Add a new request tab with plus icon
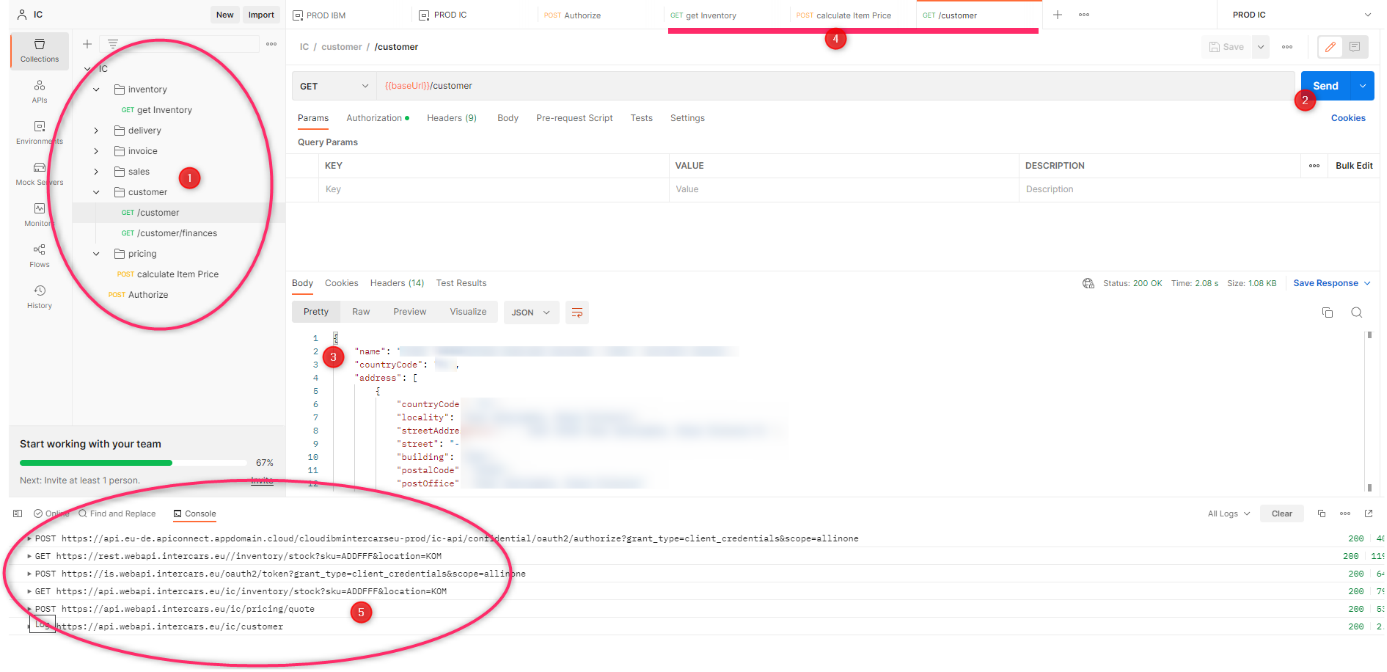Screen dimensions: 1387x672 (x=1057, y=15)
